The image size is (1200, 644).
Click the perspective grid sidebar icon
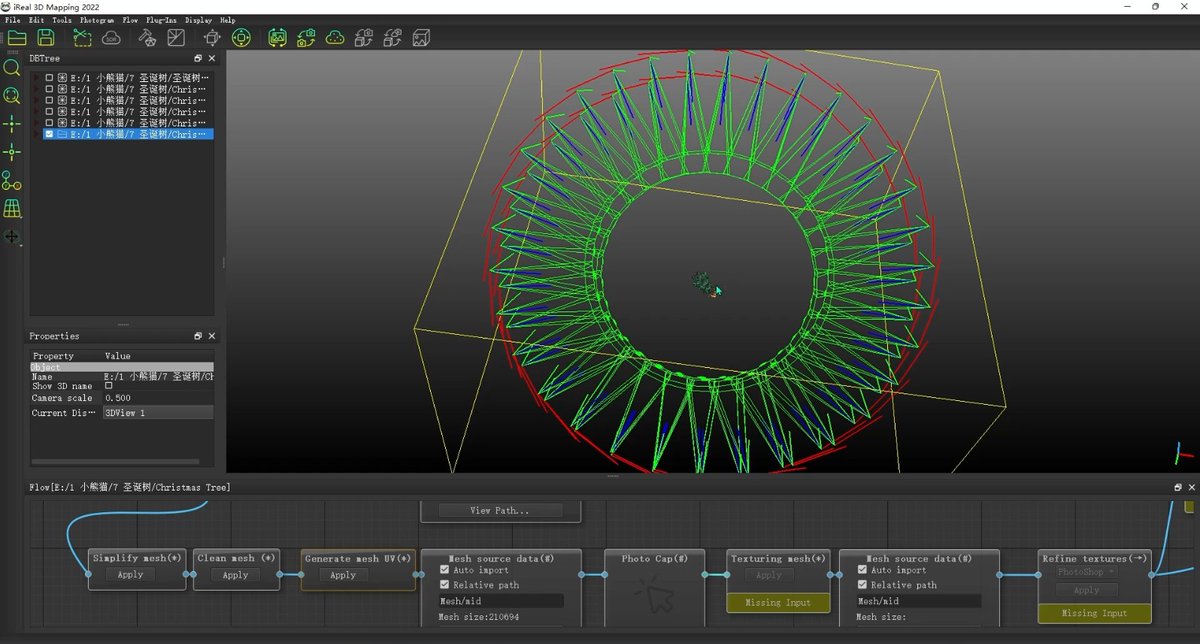pos(12,209)
